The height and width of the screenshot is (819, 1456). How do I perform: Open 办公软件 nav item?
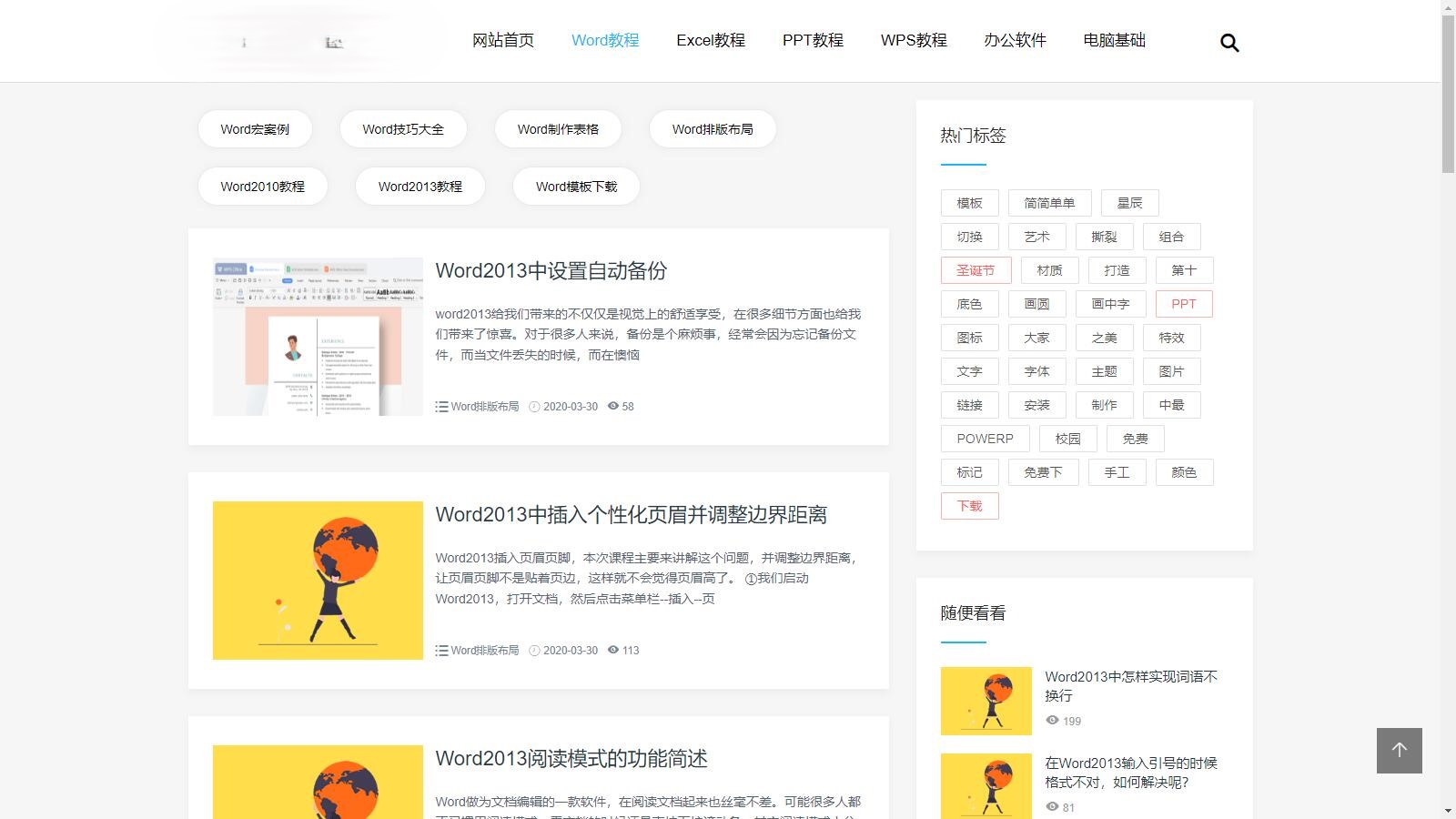(1015, 40)
